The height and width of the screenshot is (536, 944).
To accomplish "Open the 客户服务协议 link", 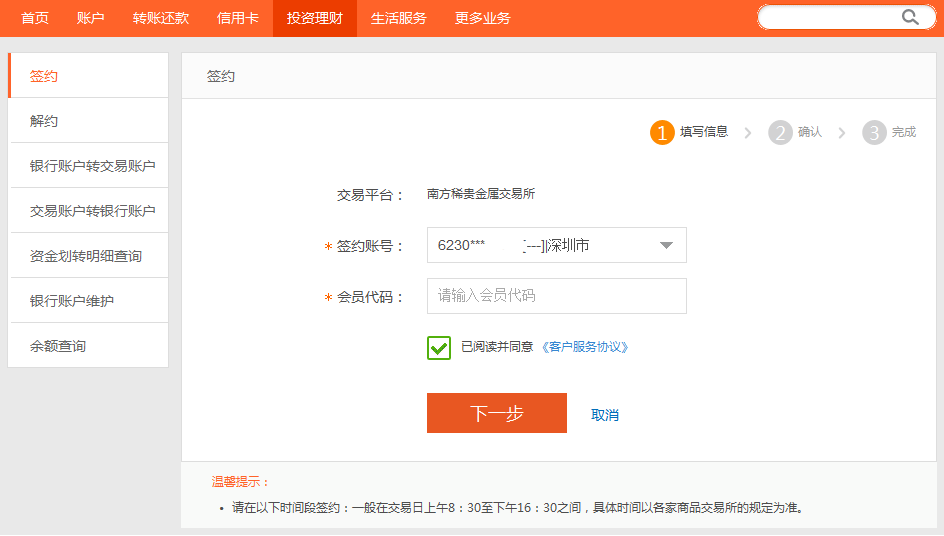I will click(585, 347).
